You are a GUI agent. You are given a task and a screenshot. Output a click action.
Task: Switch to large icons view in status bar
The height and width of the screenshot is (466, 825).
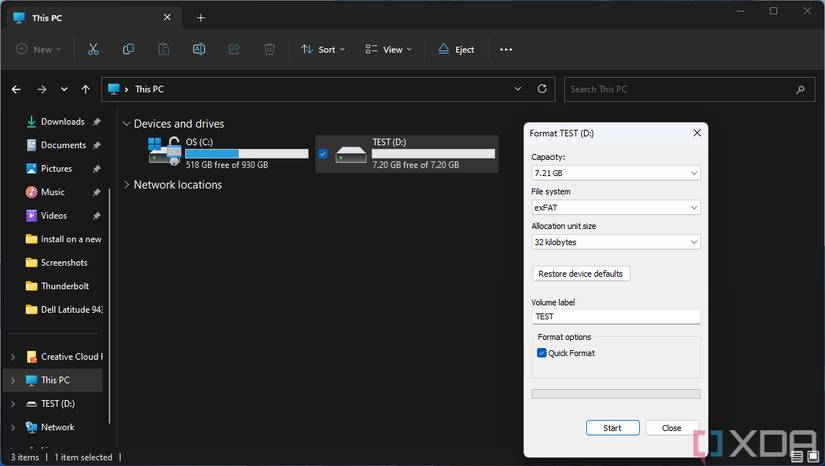click(x=812, y=457)
